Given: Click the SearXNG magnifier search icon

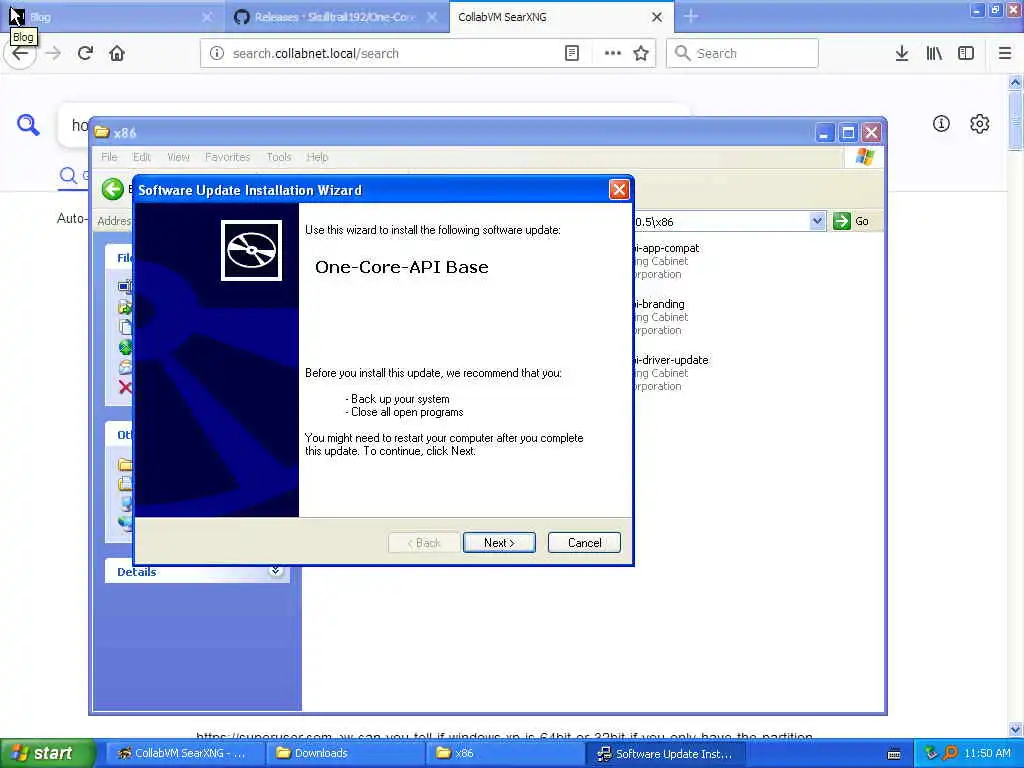Looking at the screenshot, I should pyautogui.click(x=28, y=124).
